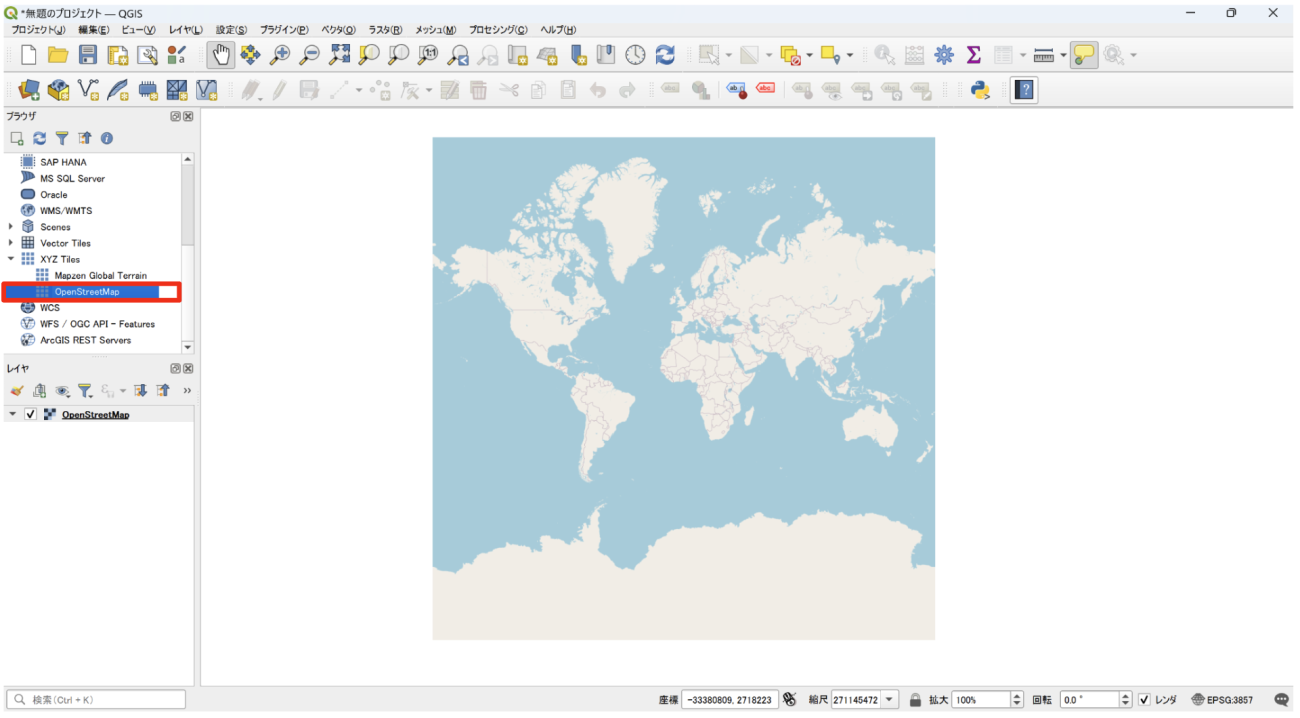Select Mapzen Global Terrain in browser
1300x718 pixels.
click(100, 276)
